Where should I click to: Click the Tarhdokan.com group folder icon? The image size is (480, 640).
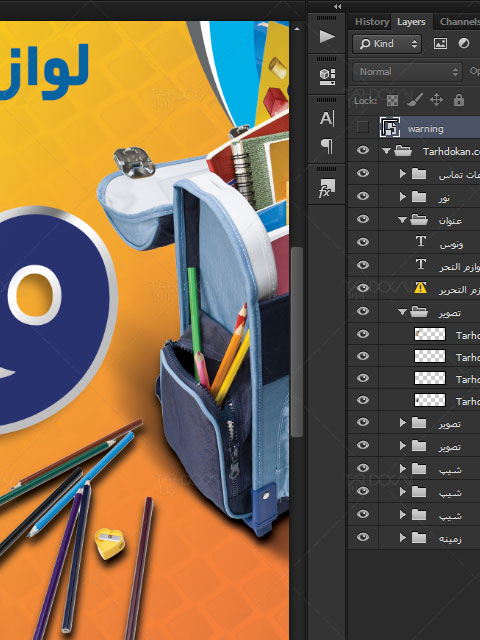(x=403, y=151)
